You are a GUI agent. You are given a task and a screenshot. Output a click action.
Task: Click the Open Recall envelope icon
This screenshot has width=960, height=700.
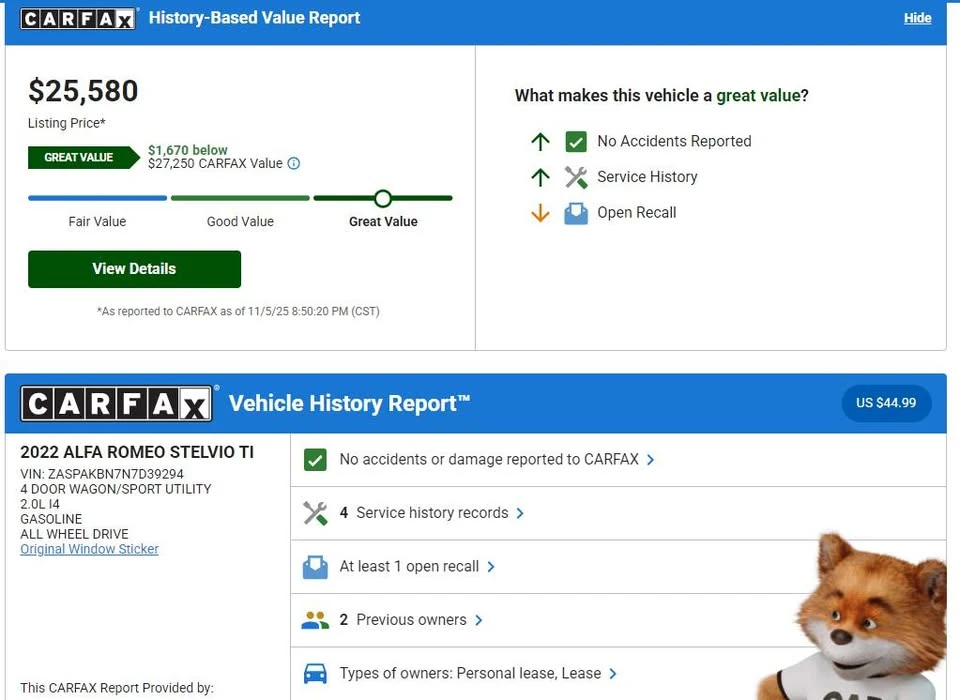pyautogui.click(x=576, y=213)
